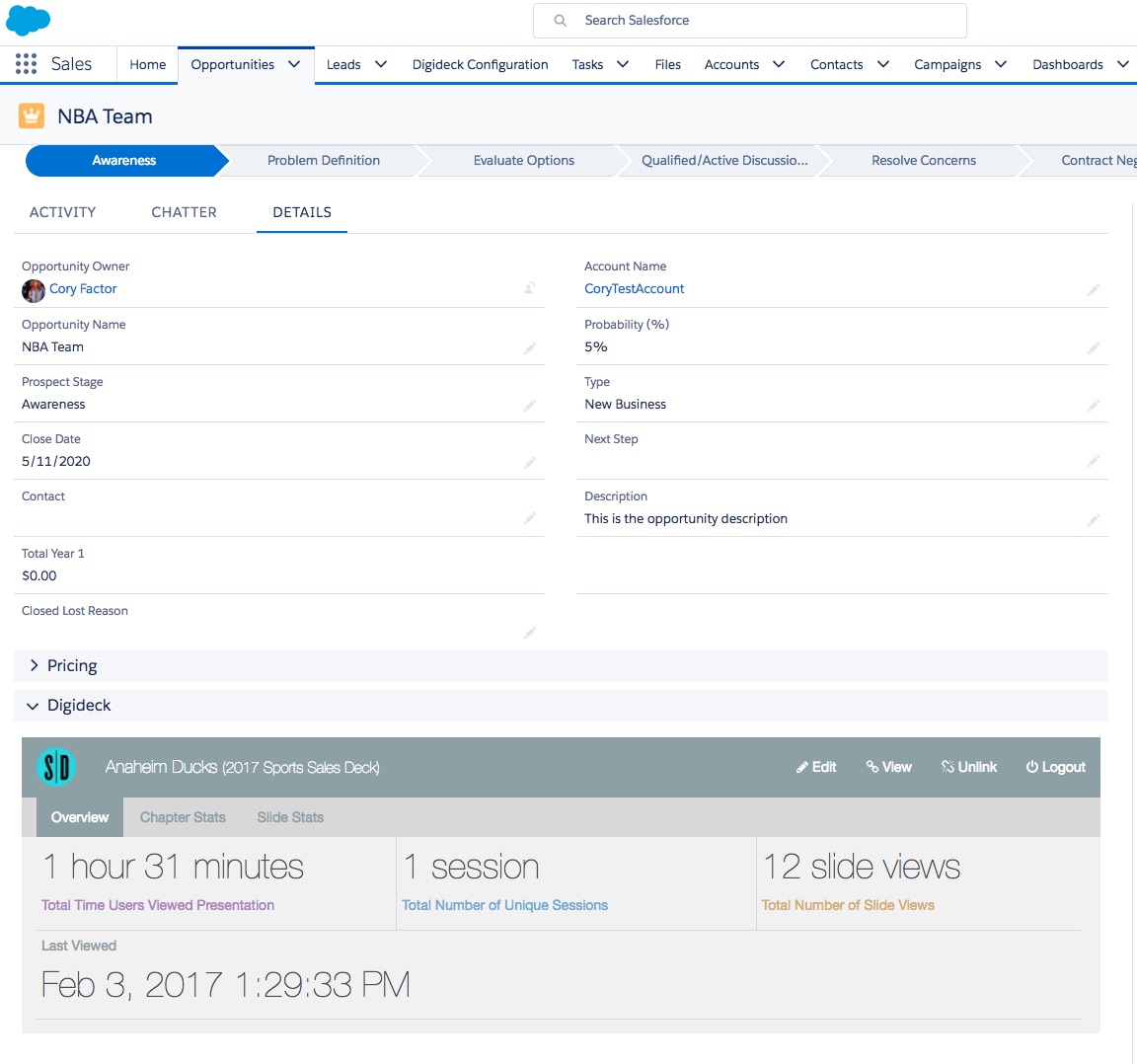Open the Opportunities tab dropdown arrow
This screenshot has height=1064, width=1137.
click(x=294, y=64)
